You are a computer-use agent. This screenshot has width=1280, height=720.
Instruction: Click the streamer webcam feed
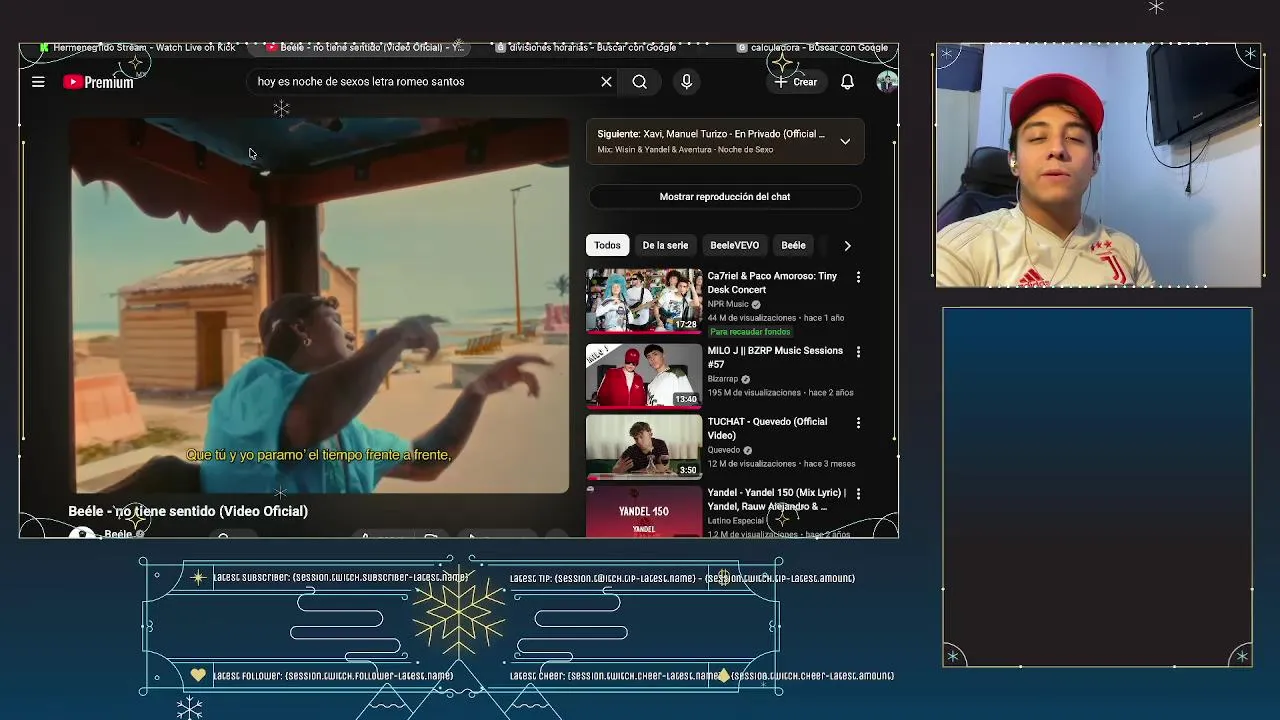(1098, 165)
